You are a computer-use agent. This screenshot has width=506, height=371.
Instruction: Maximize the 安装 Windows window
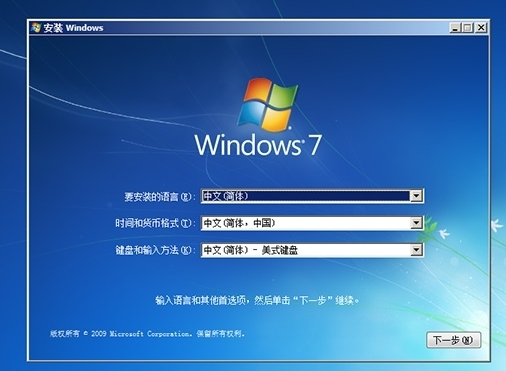(x=467, y=28)
